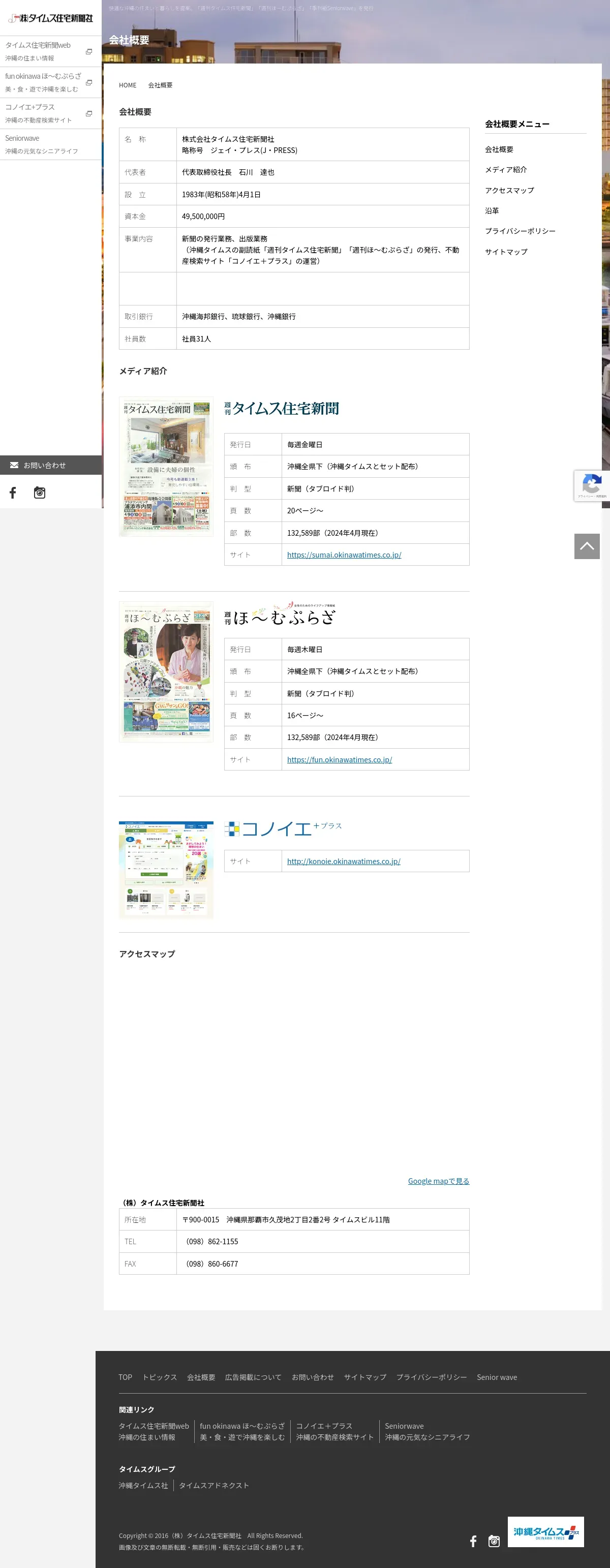Click envelope icon in お問い合わせ bar
The width and height of the screenshot is (610, 1568).
[x=14, y=465]
